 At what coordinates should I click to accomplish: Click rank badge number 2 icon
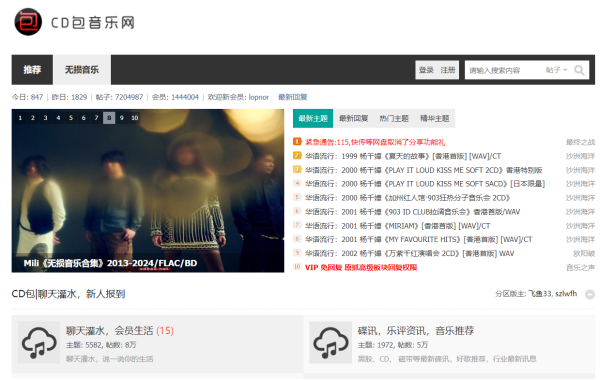coord(297,156)
